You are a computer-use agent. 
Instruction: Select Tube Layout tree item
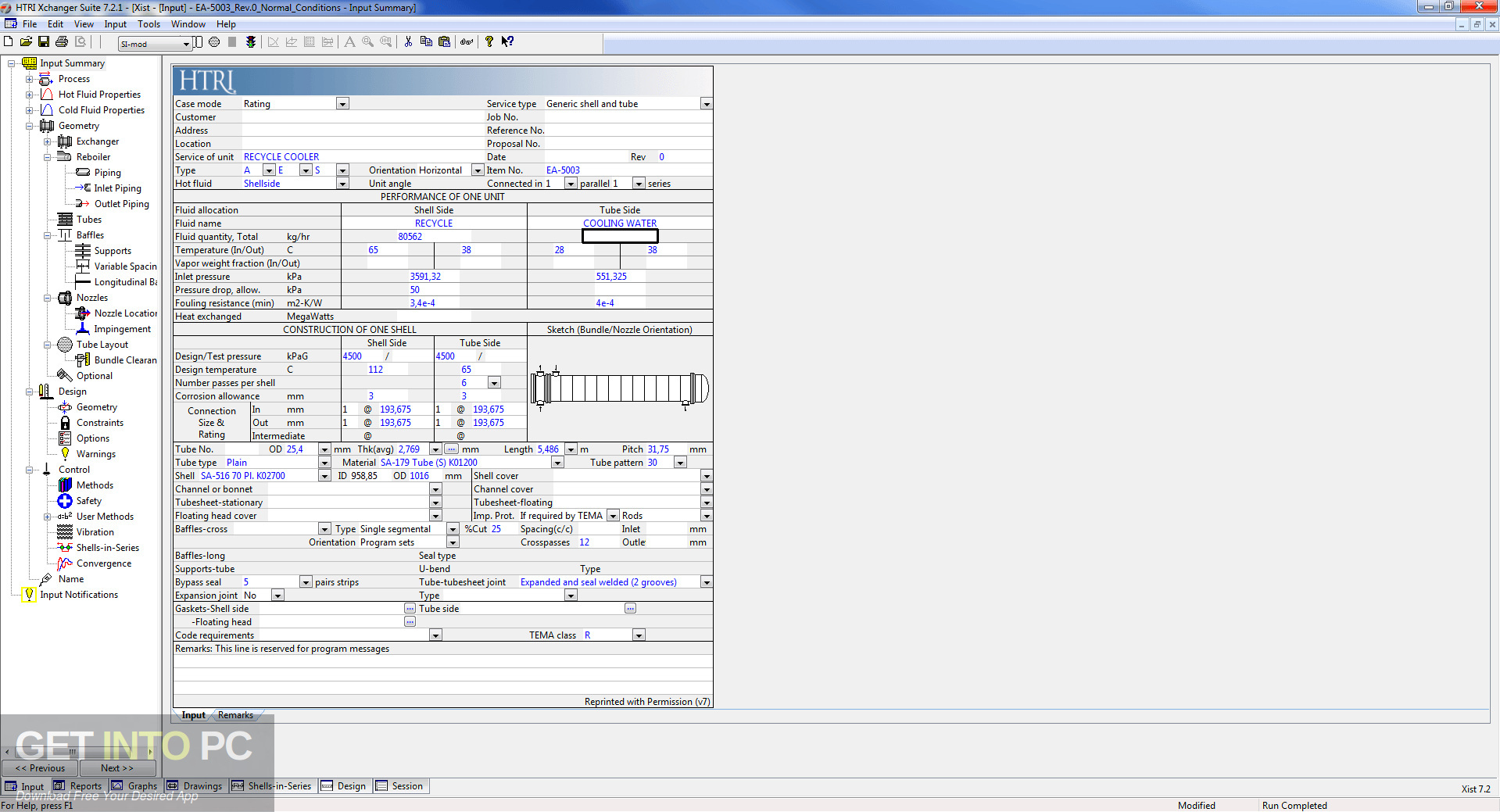(x=102, y=345)
